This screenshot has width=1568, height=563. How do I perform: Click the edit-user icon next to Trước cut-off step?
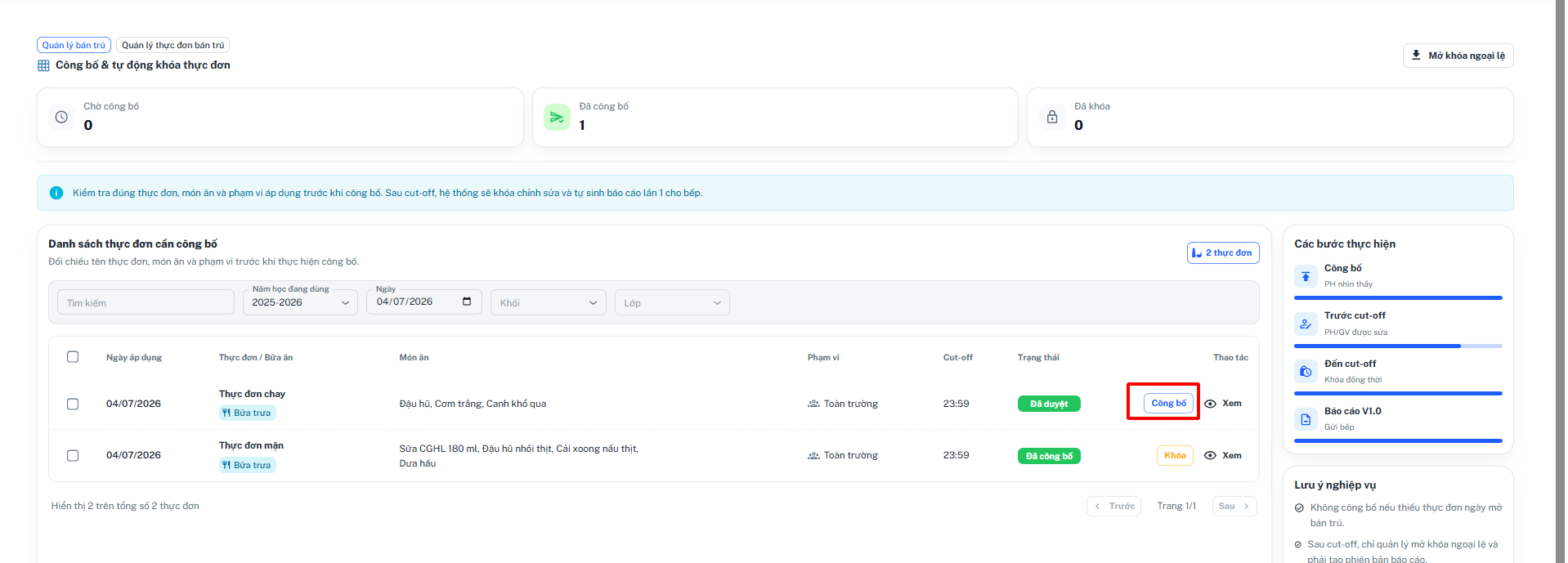click(x=1306, y=324)
